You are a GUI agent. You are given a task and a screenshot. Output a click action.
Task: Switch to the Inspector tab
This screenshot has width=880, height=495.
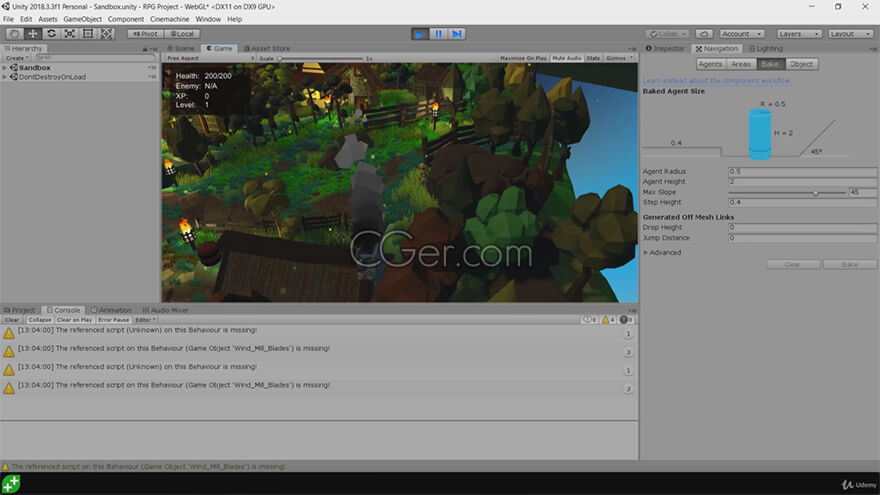tap(666, 48)
